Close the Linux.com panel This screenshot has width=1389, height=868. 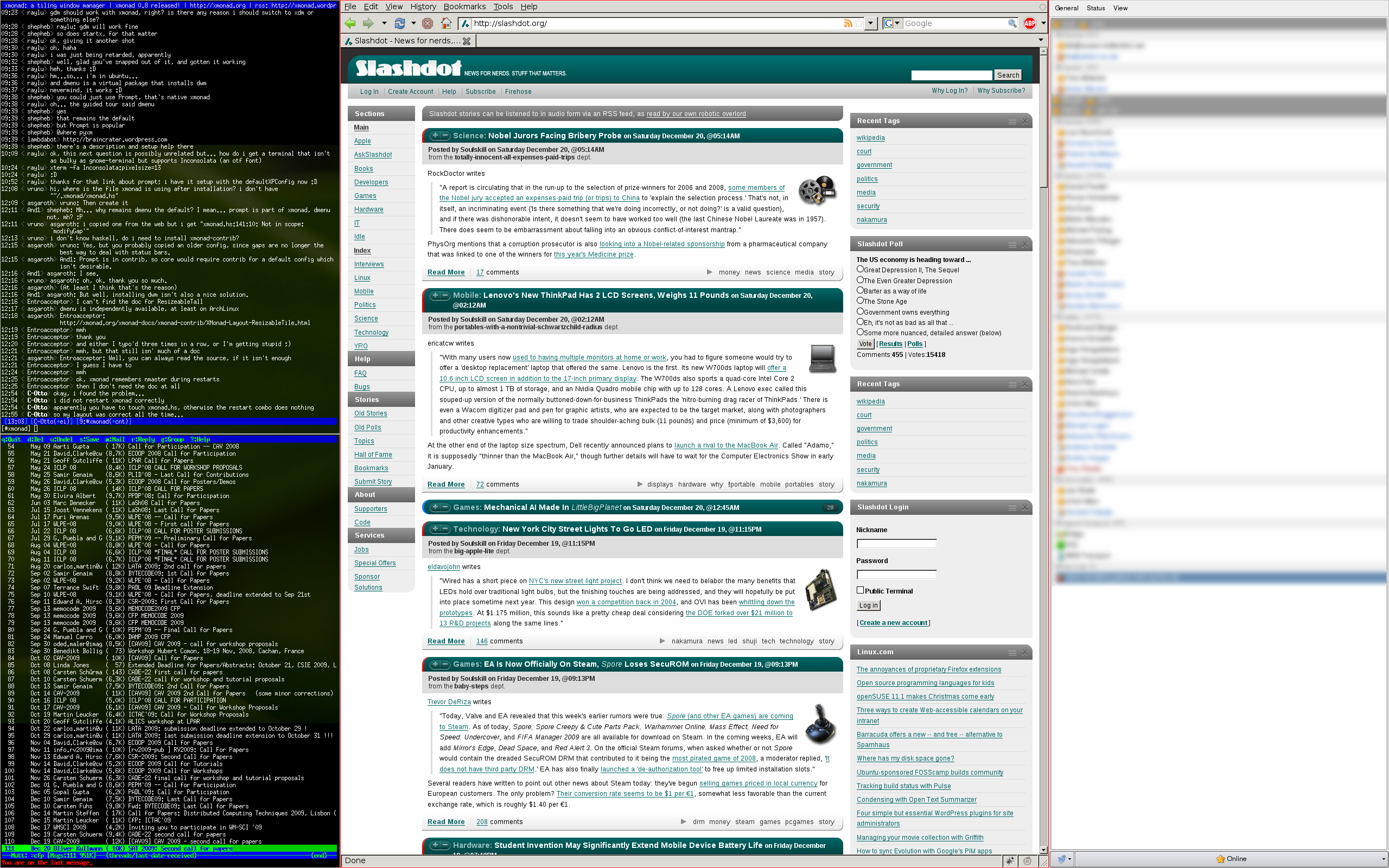pyautogui.click(x=1024, y=652)
